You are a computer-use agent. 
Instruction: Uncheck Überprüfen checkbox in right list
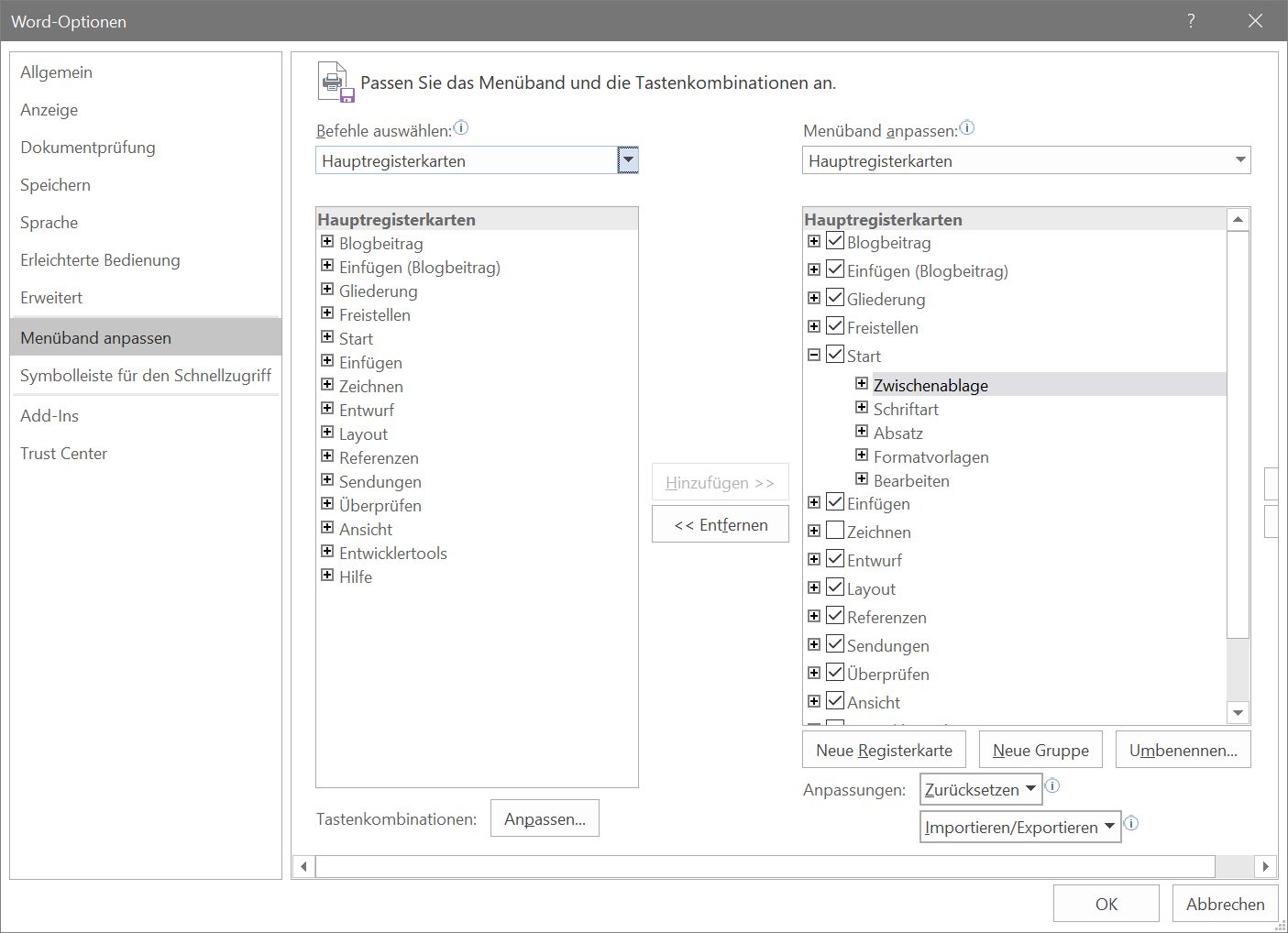click(x=835, y=674)
